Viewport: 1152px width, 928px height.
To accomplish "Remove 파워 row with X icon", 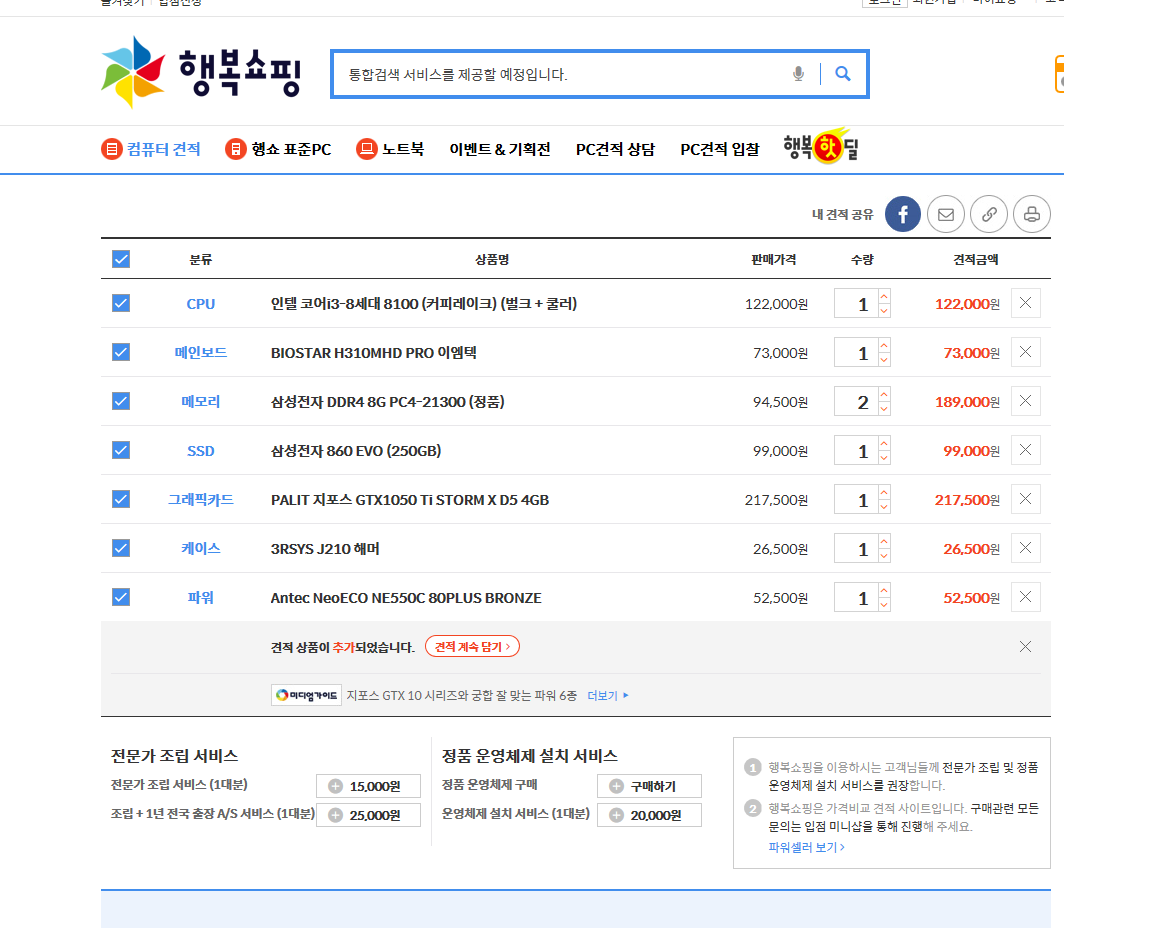I will coord(1026,597).
